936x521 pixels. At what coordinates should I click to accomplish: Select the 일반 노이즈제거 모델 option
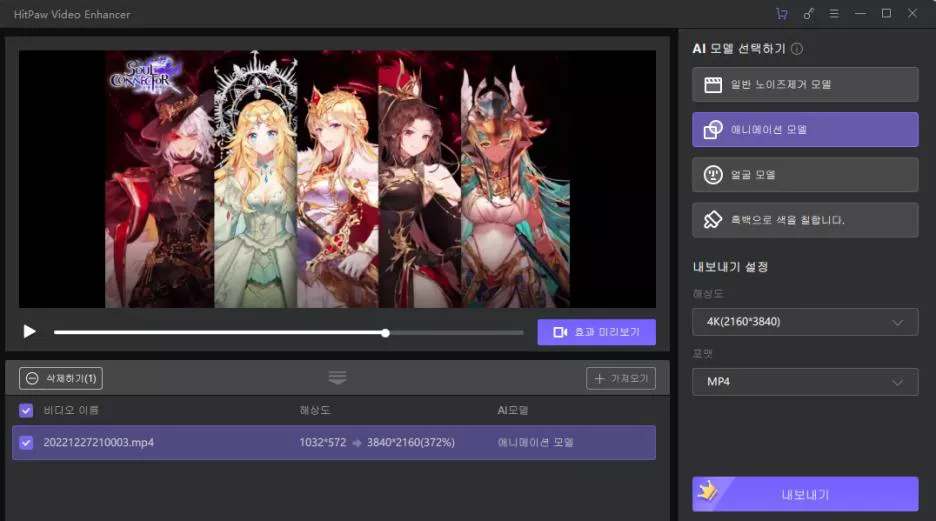click(x=805, y=84)
